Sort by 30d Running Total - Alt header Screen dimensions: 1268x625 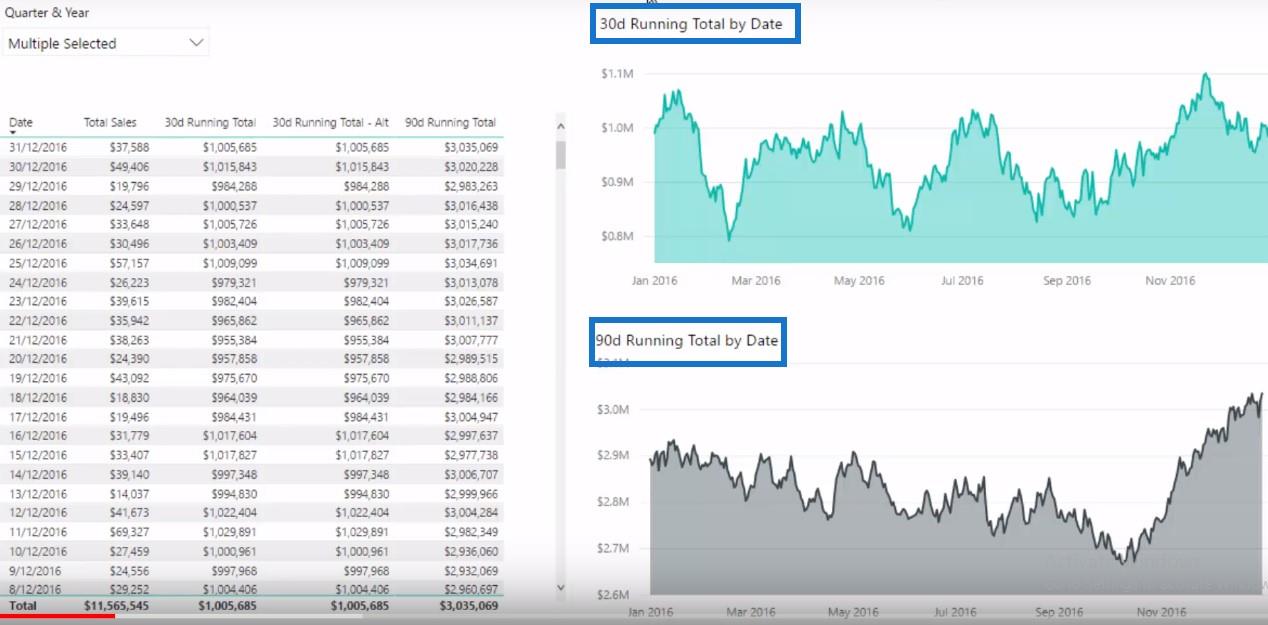[331, 122]
